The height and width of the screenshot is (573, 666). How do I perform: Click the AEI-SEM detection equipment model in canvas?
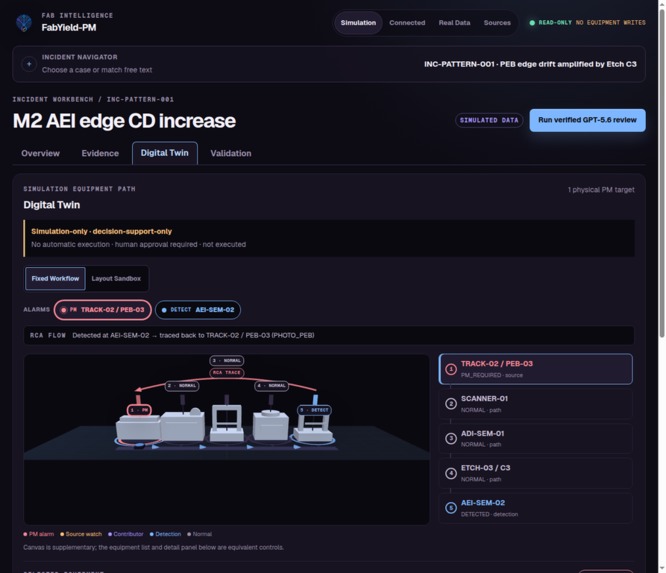pos(313,427)
